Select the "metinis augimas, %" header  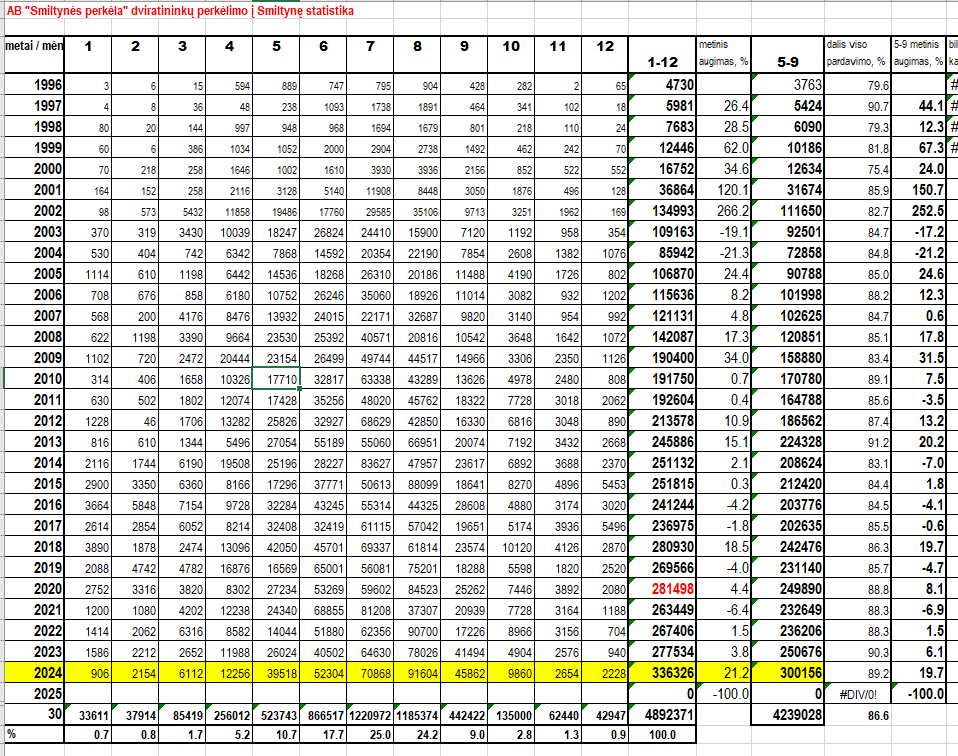[x=723, y=53]
